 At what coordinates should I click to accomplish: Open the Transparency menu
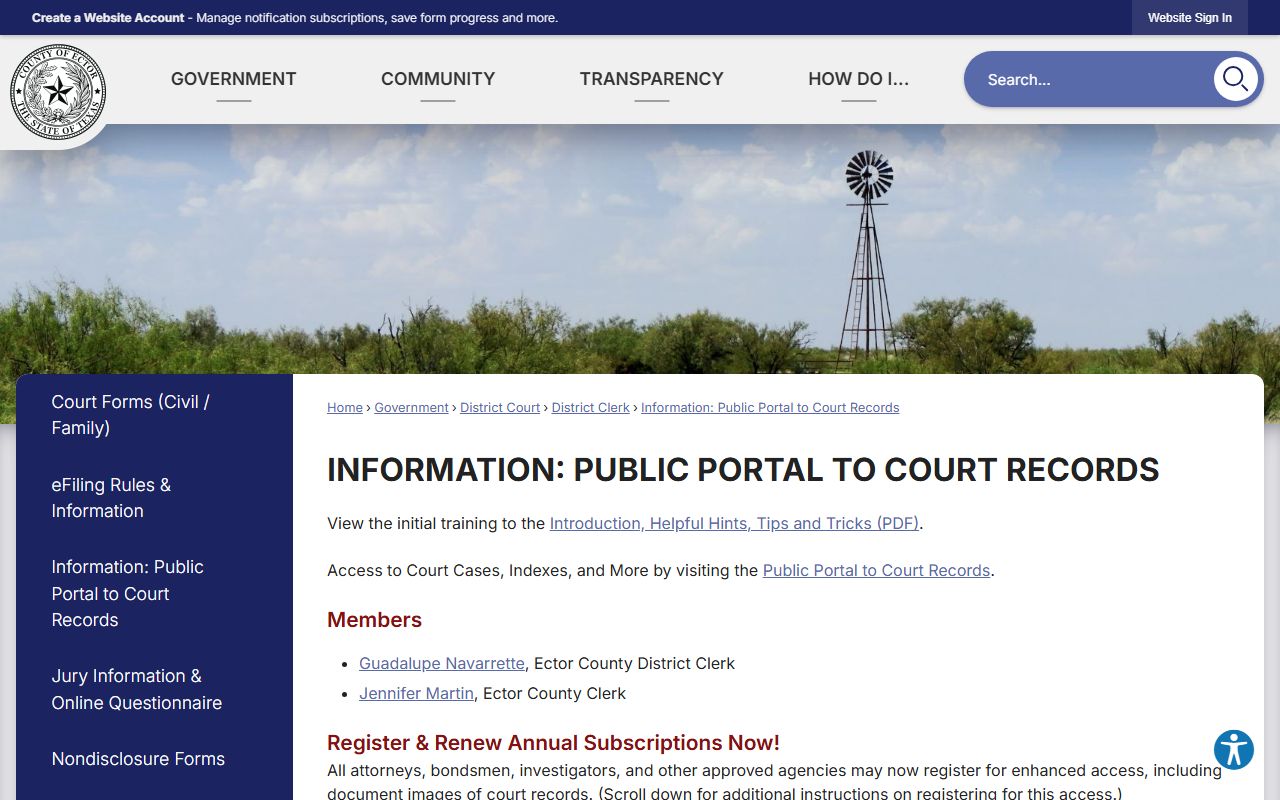pyautogui.click(x=652, y=79)
